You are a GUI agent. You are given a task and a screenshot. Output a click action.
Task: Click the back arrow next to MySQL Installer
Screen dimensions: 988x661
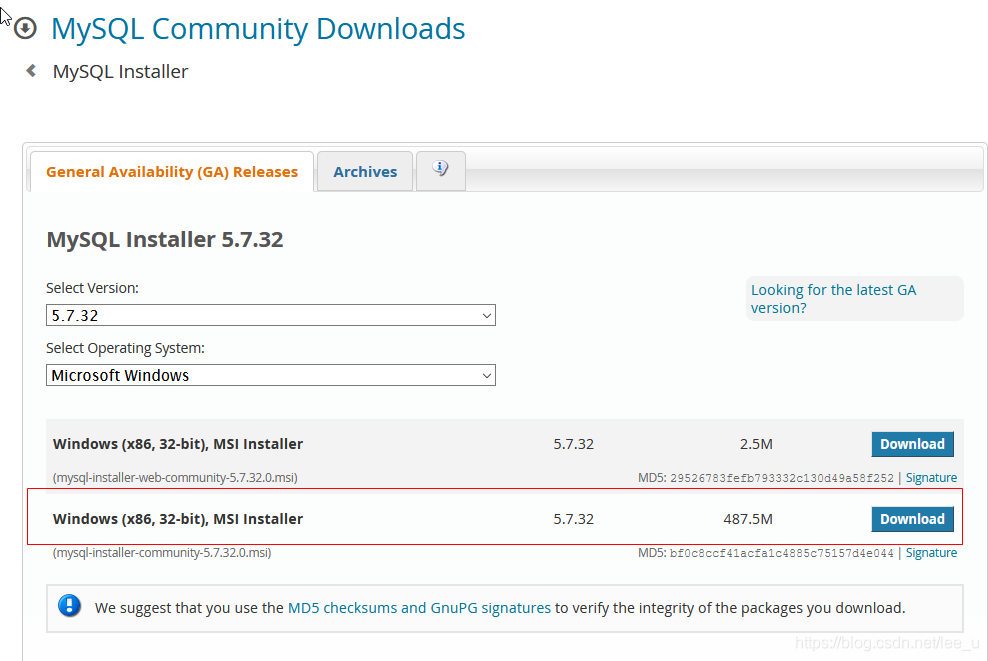tap(31, 71)
